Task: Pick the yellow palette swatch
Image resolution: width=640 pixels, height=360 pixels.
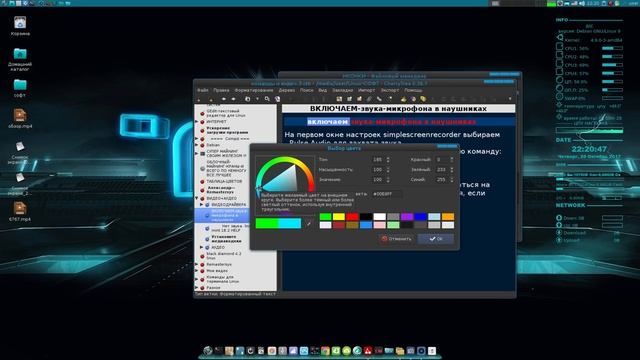Action: [x=339, y=216]
